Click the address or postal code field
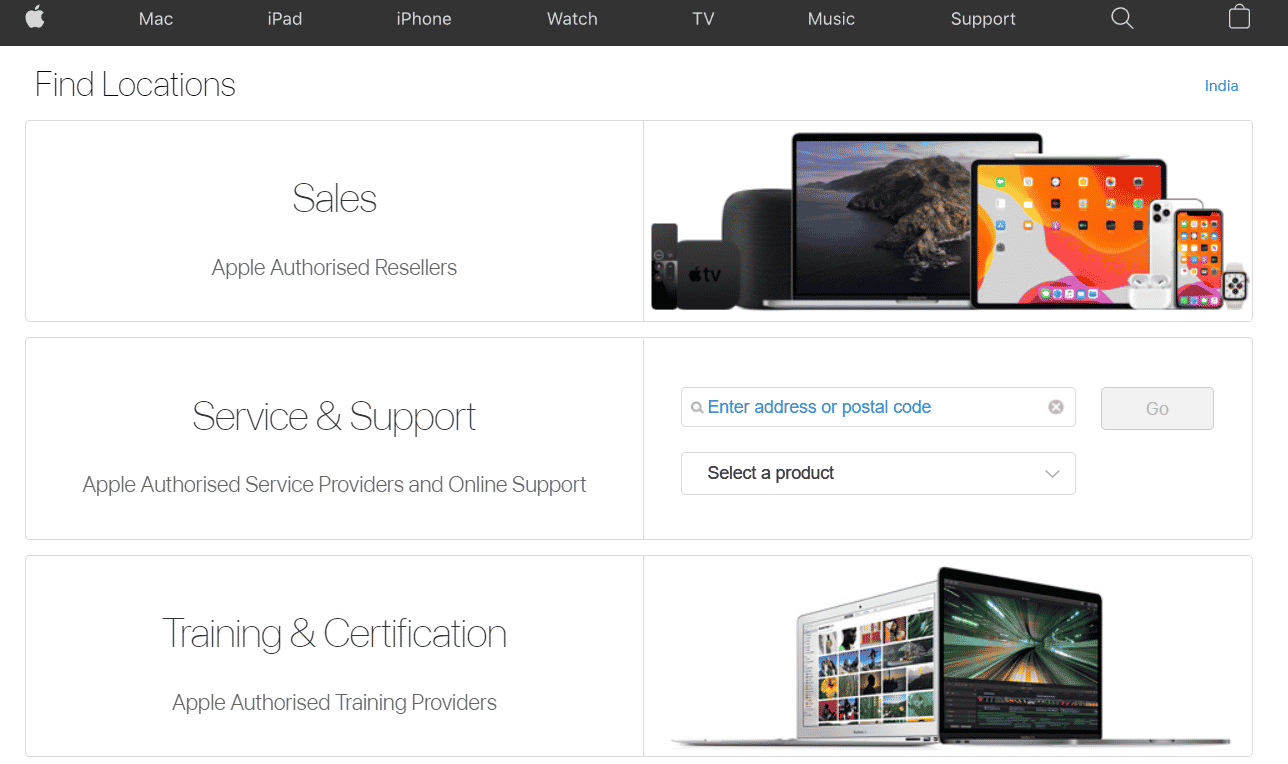Screen dimensions: 1288x764 [878, 407]
